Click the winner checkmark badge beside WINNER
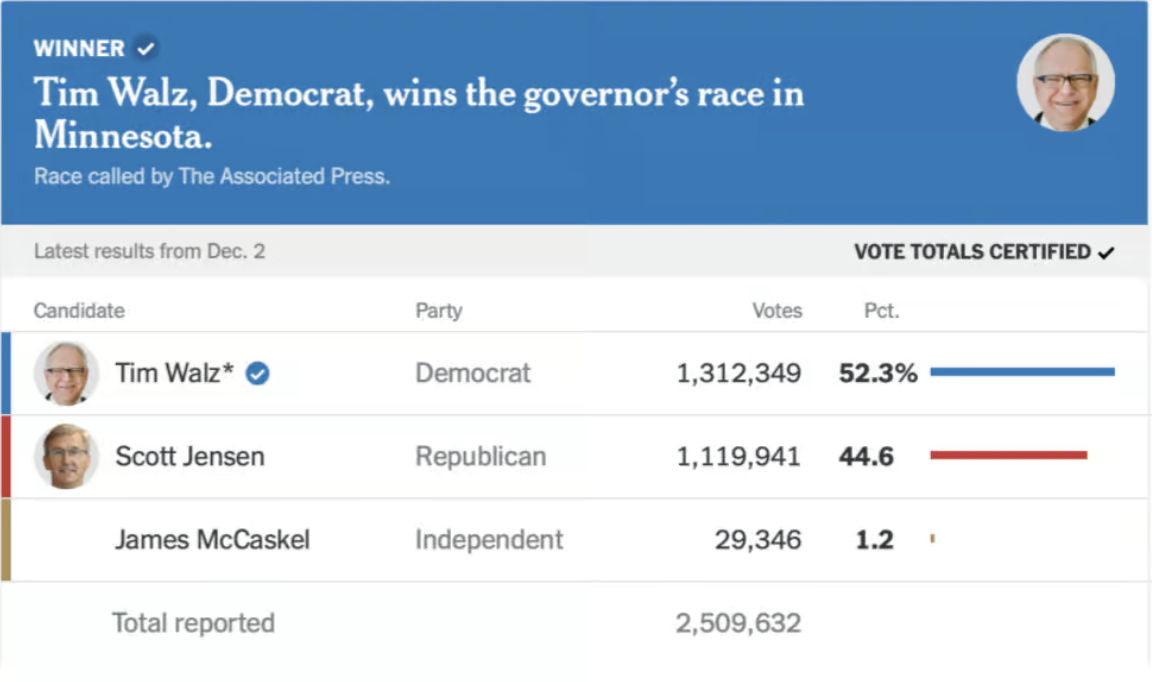 [146, 48]
